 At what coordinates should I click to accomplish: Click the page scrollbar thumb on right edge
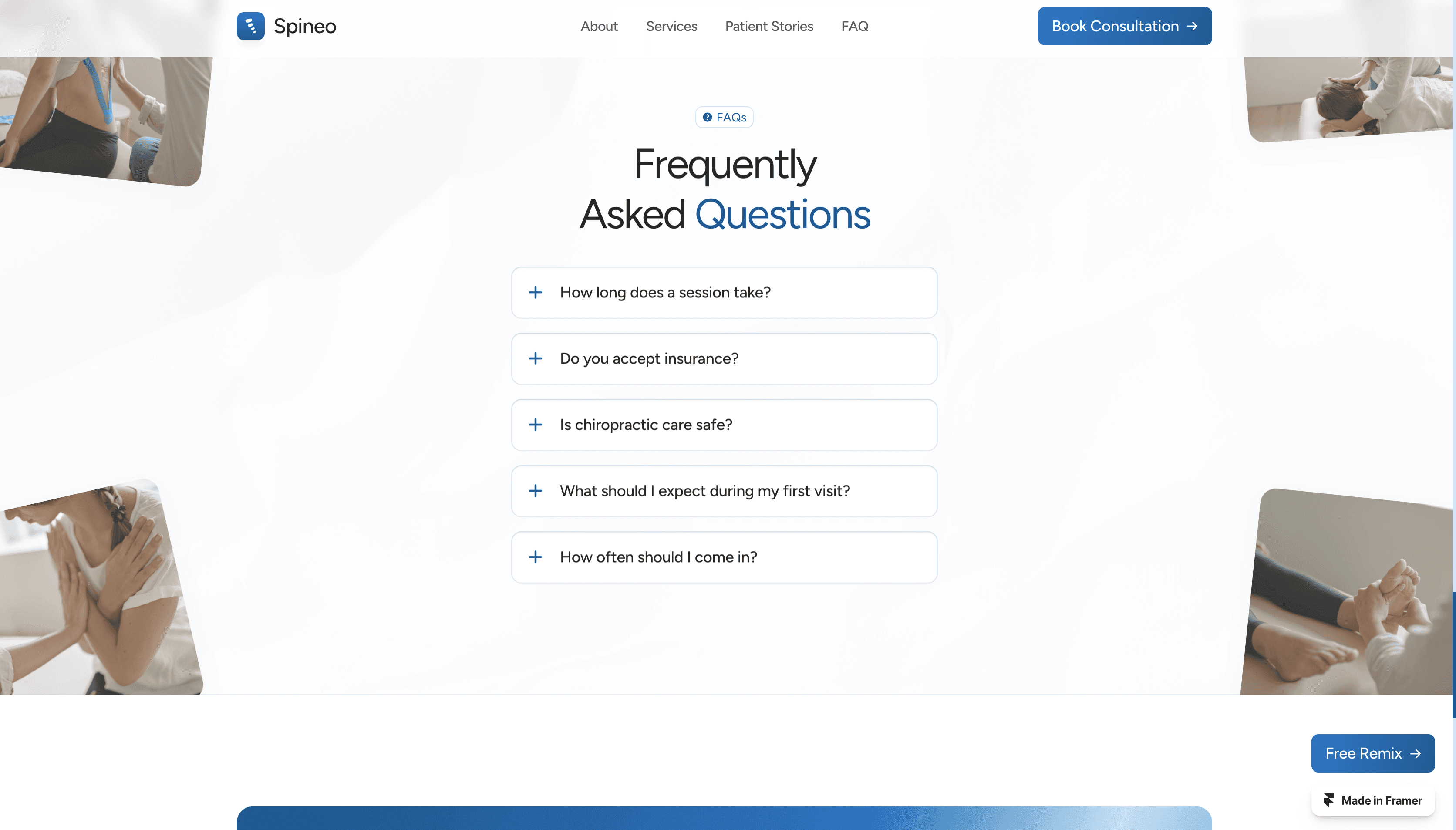(1454, 655)
